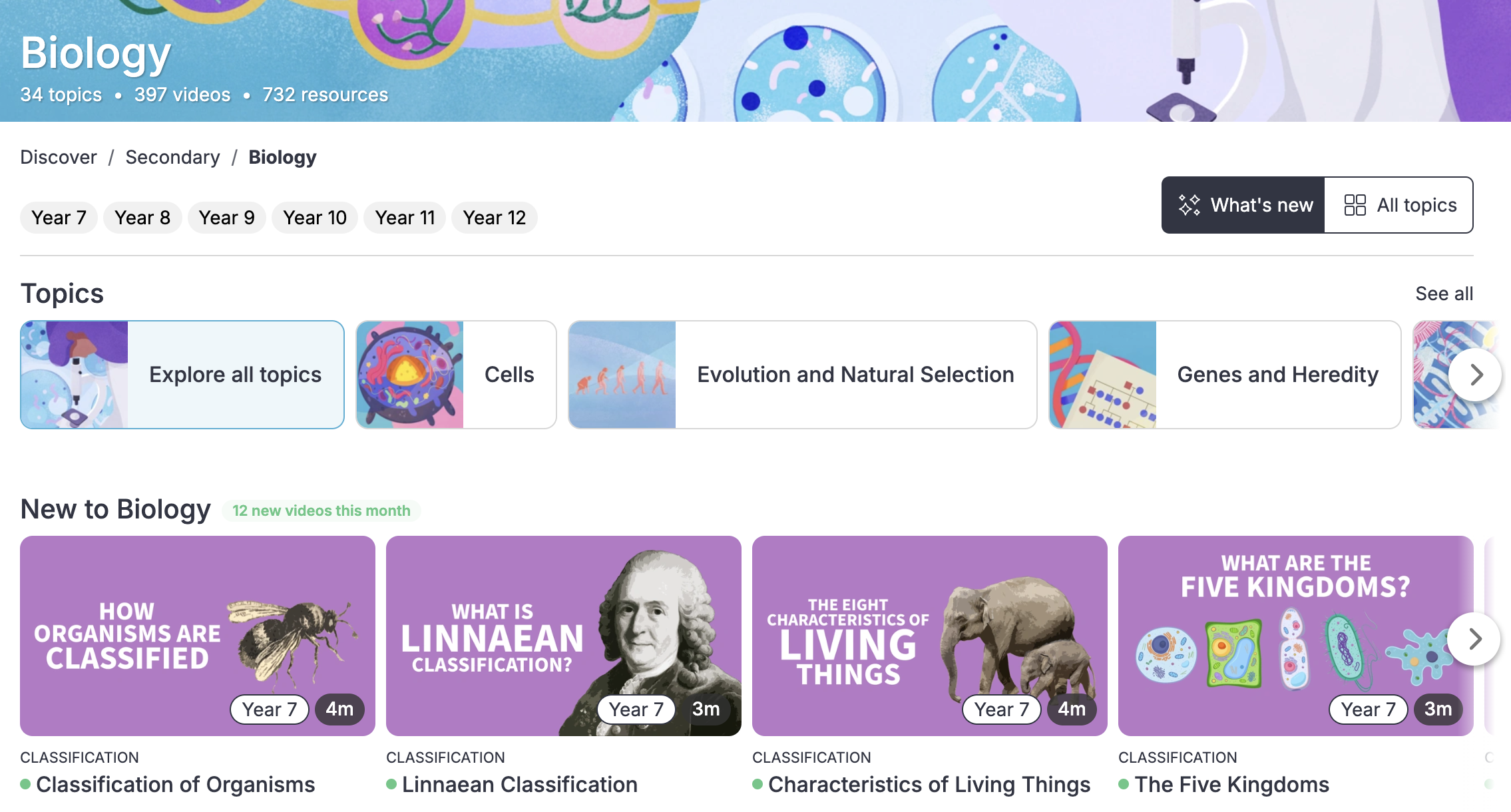Go to Secondary in the breadcrumb
The height and width of the screenshot is (812, 1511).
tap(172, 157)
